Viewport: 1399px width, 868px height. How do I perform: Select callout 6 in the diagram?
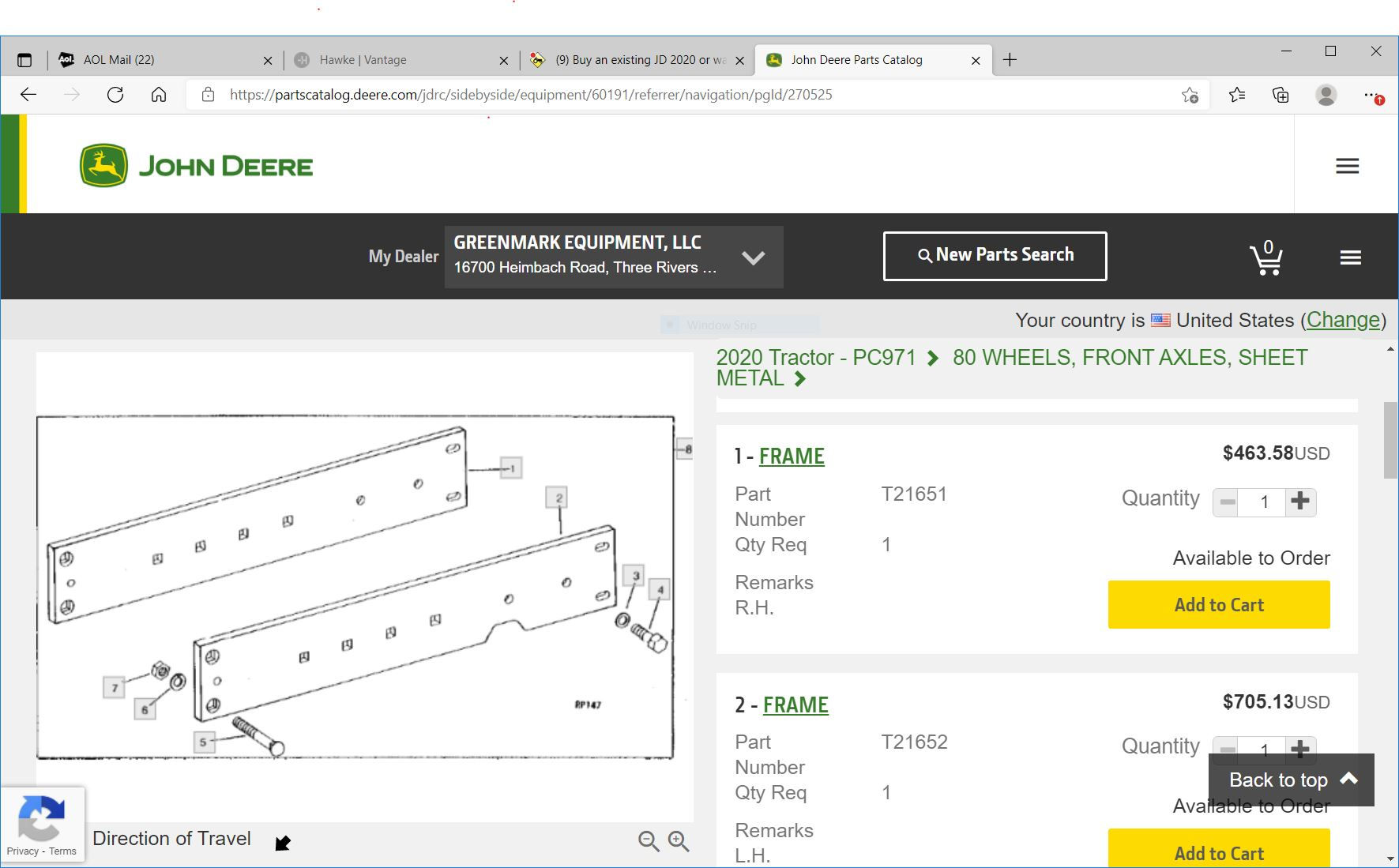tap(145, 709)
